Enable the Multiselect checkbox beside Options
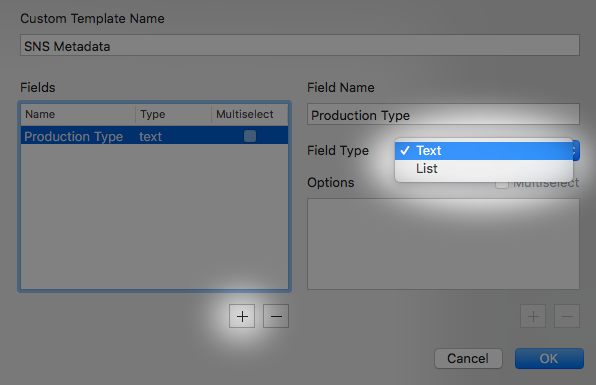 coord(502,184)
